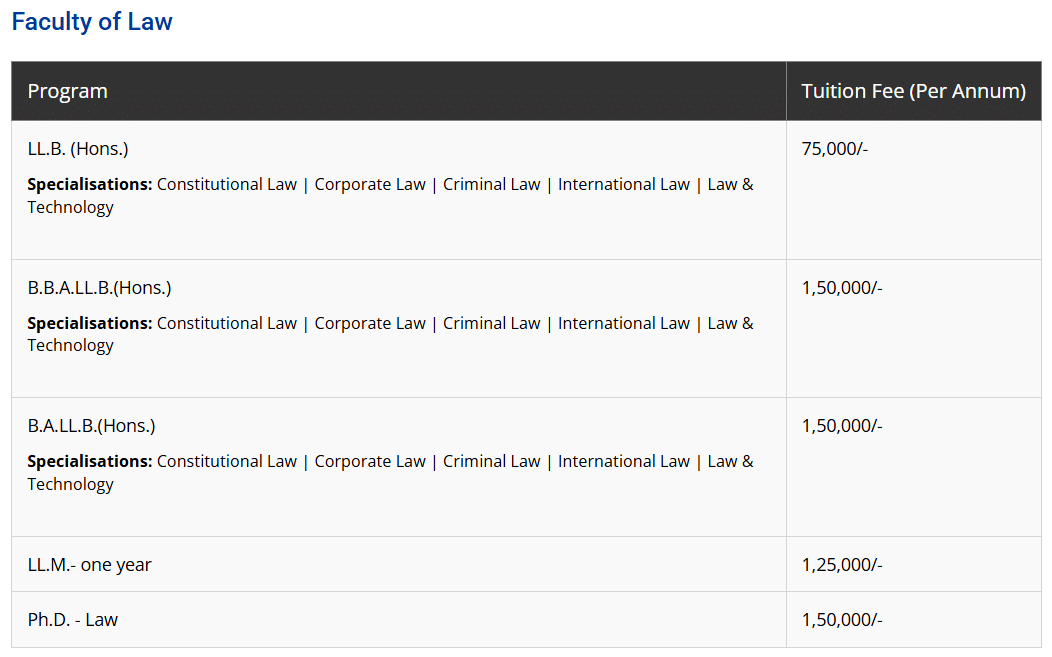This screenshot has width=1052, height=657.
Task: Open the Ph.D. - Law program row
Action: pos(72,620)
